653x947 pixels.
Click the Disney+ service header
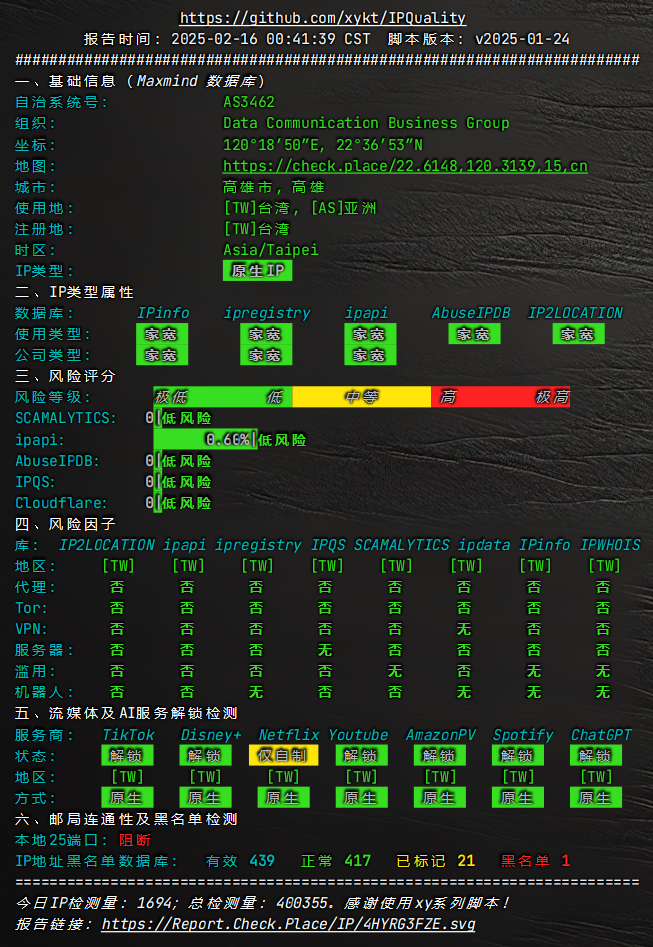211,734
